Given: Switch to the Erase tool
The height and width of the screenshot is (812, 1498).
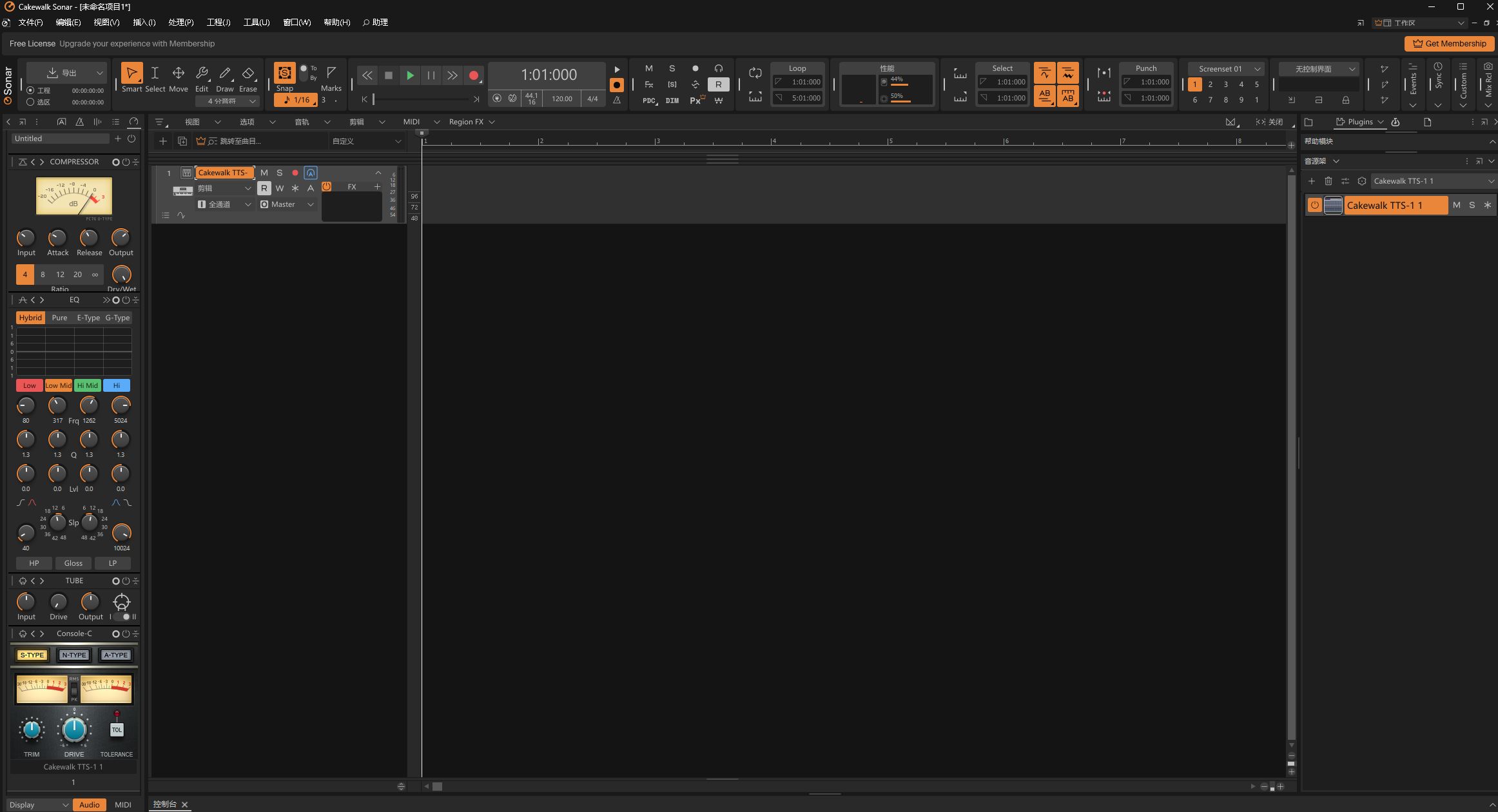Looking at the screenshot, I should pyautogui.click(x=248, y=73).
